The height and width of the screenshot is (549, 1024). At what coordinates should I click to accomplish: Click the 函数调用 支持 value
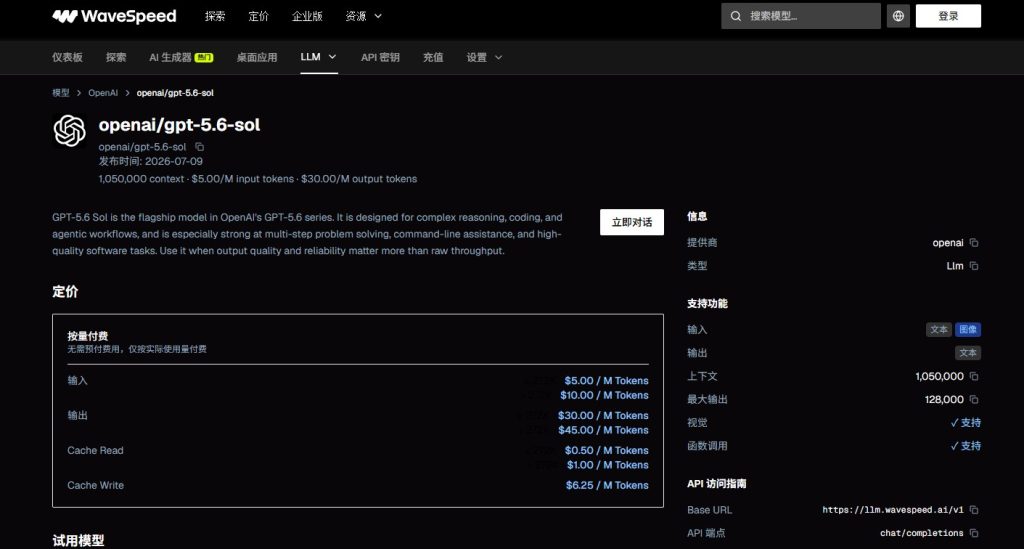coord(965,446)
